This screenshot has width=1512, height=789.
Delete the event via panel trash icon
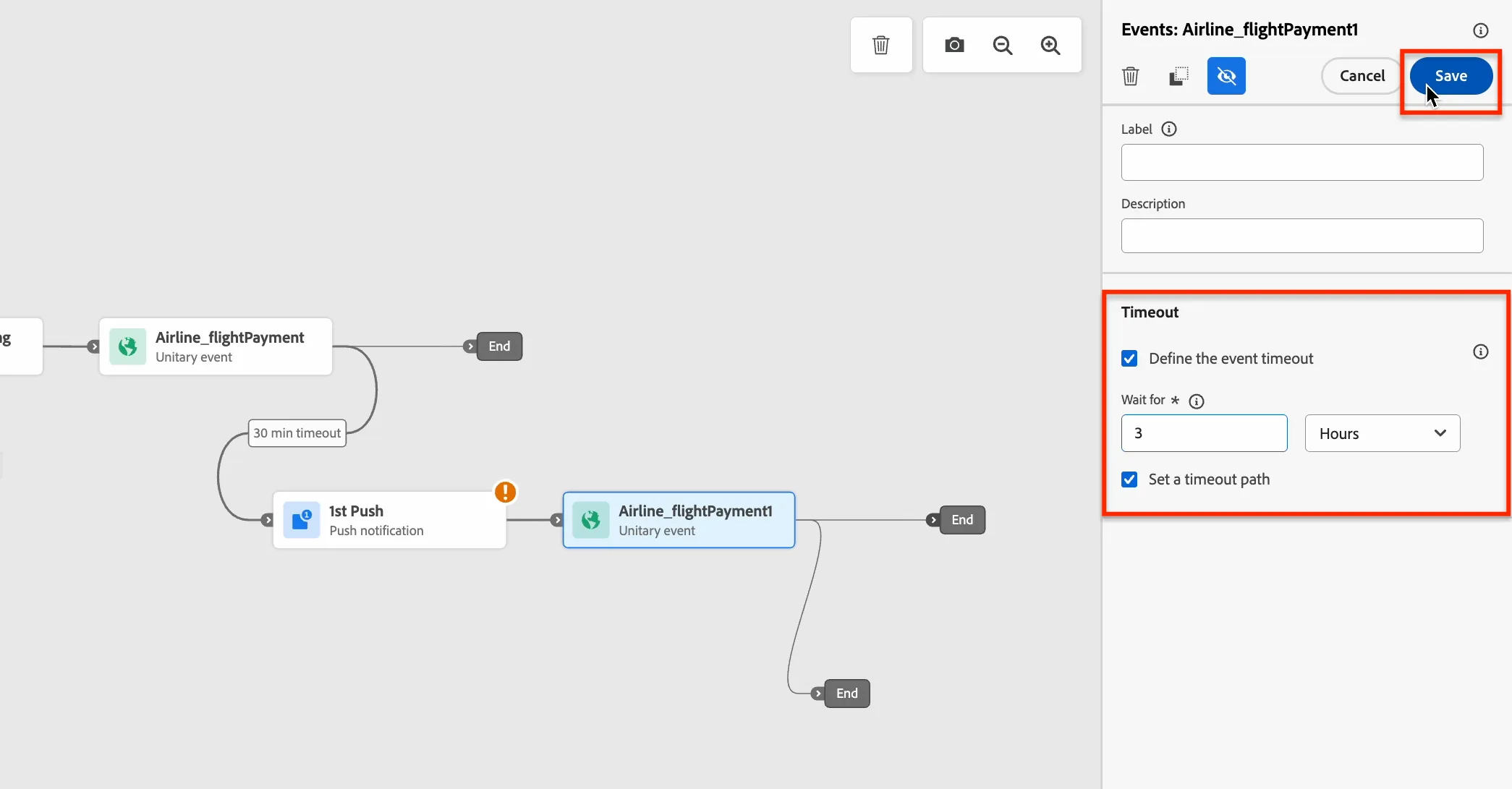coord(1130,76)
